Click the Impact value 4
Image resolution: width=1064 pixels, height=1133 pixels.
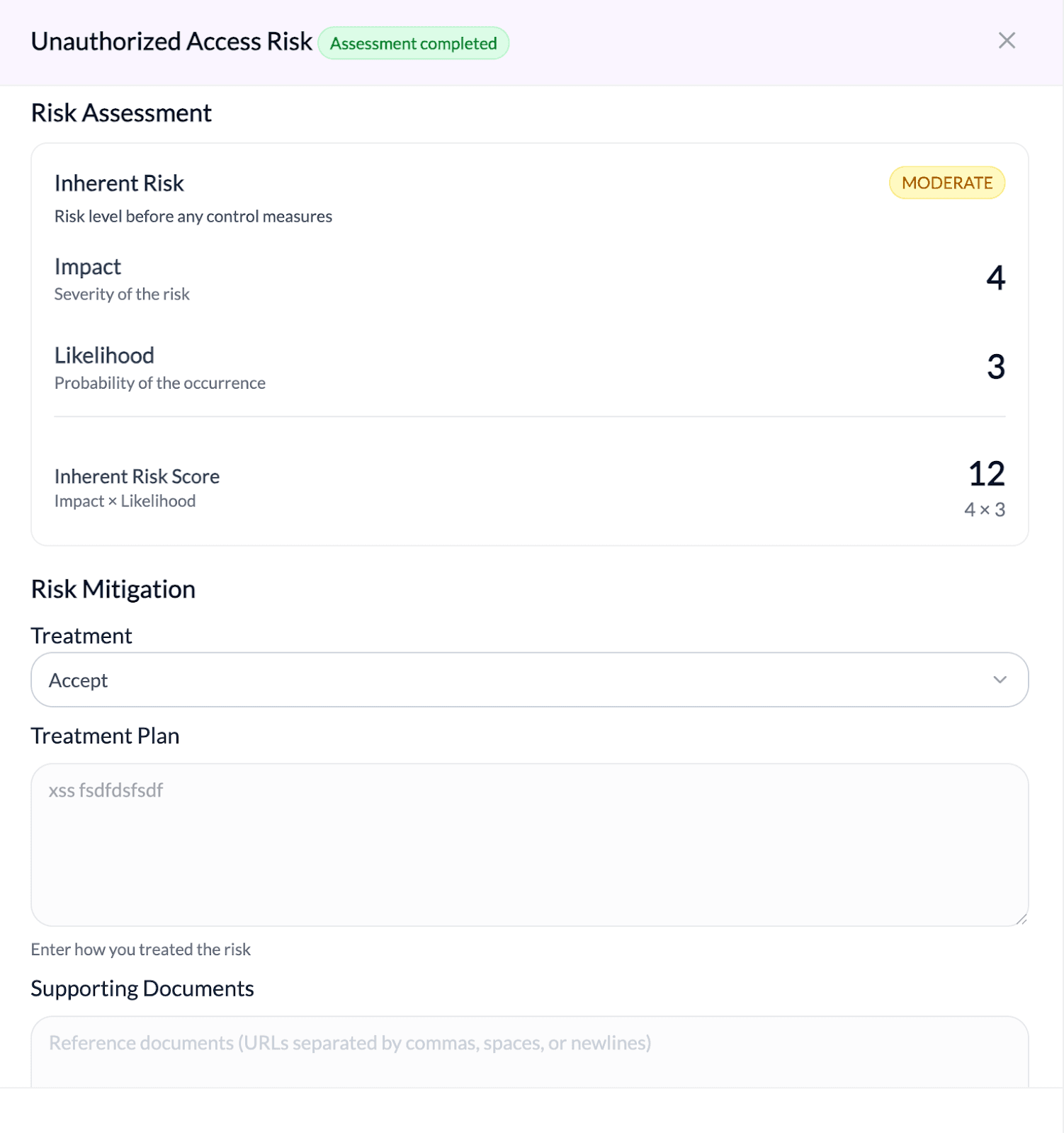(995, 278)
